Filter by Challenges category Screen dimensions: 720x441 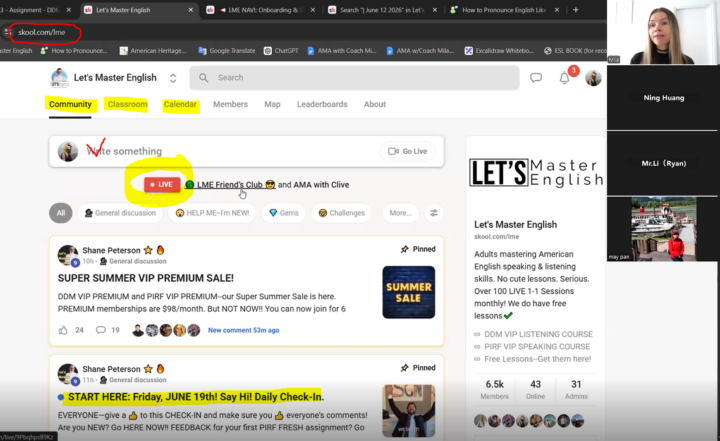click(341, 213)
